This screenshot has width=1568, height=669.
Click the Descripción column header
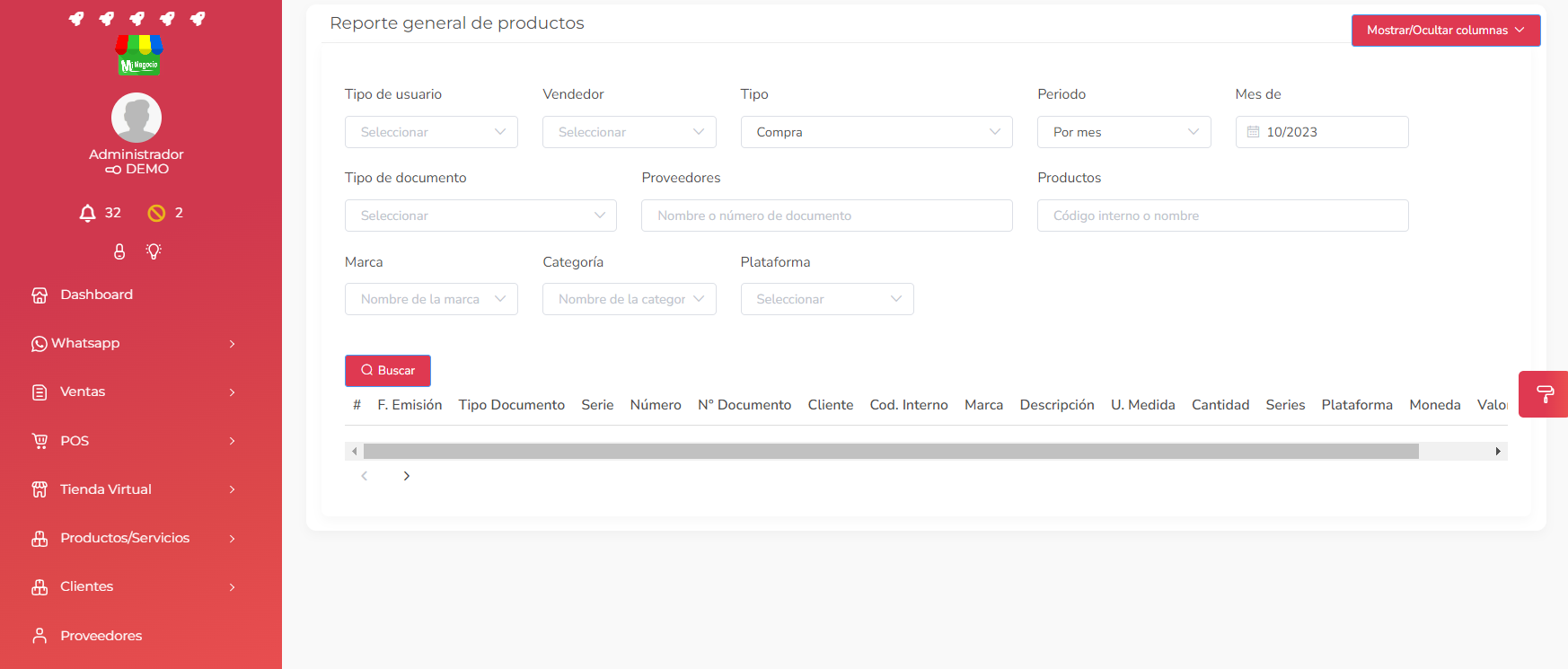coord(1057,405)
